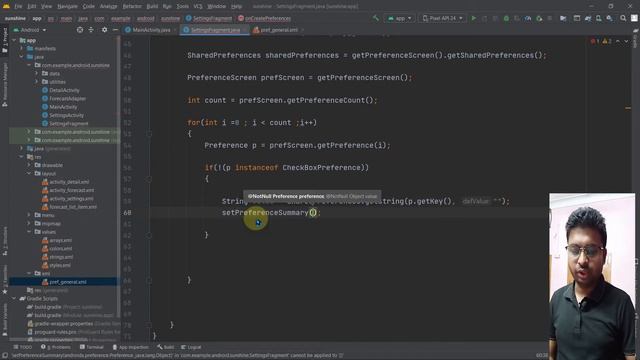640x360 pixels.
Task: Click the onCreatePreferences breadcrumb
Action: point(264,18)
